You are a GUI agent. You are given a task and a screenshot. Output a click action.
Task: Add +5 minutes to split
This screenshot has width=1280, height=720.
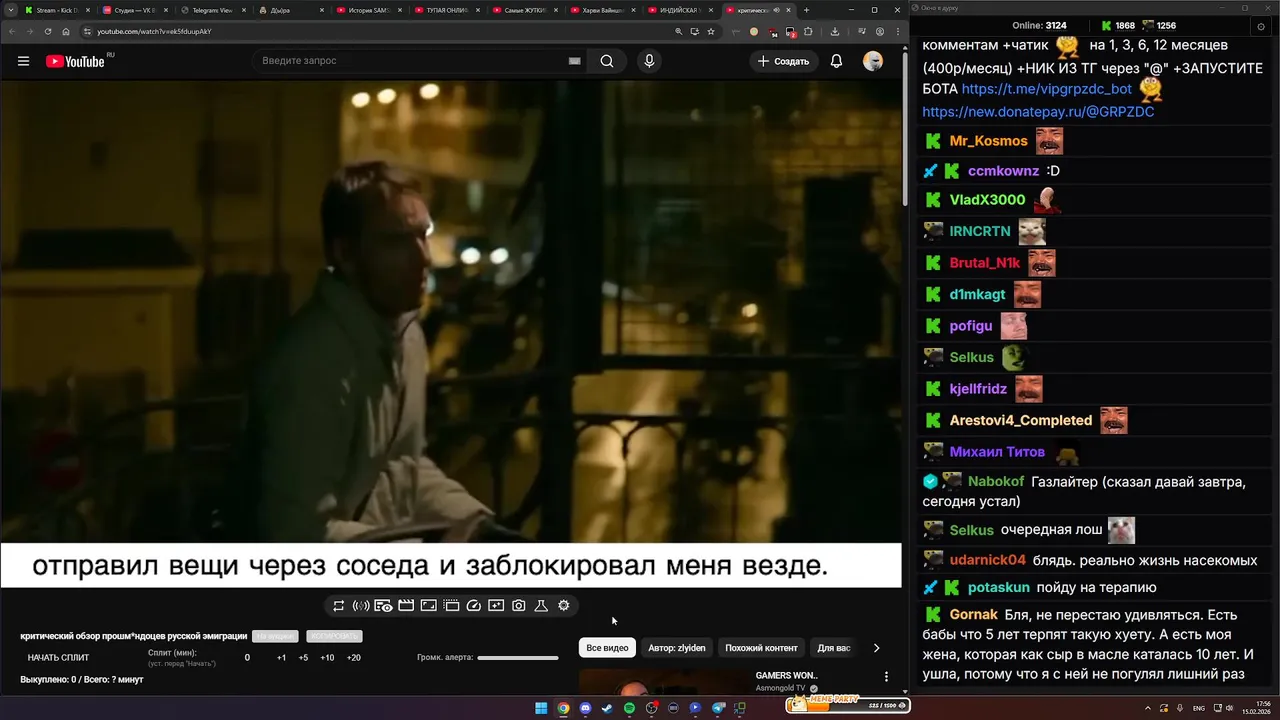(x=303, y=658)
